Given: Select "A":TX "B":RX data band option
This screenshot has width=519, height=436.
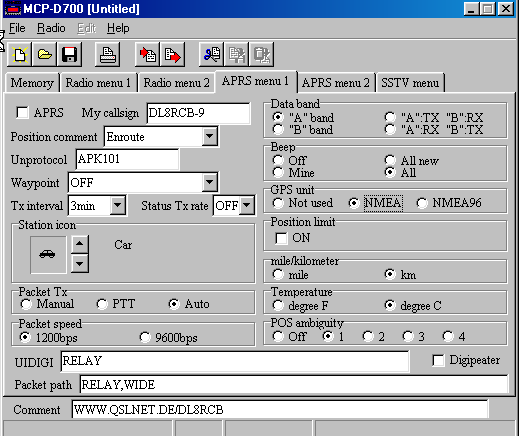Looking at the screenshot, I should tap(390, 117).
